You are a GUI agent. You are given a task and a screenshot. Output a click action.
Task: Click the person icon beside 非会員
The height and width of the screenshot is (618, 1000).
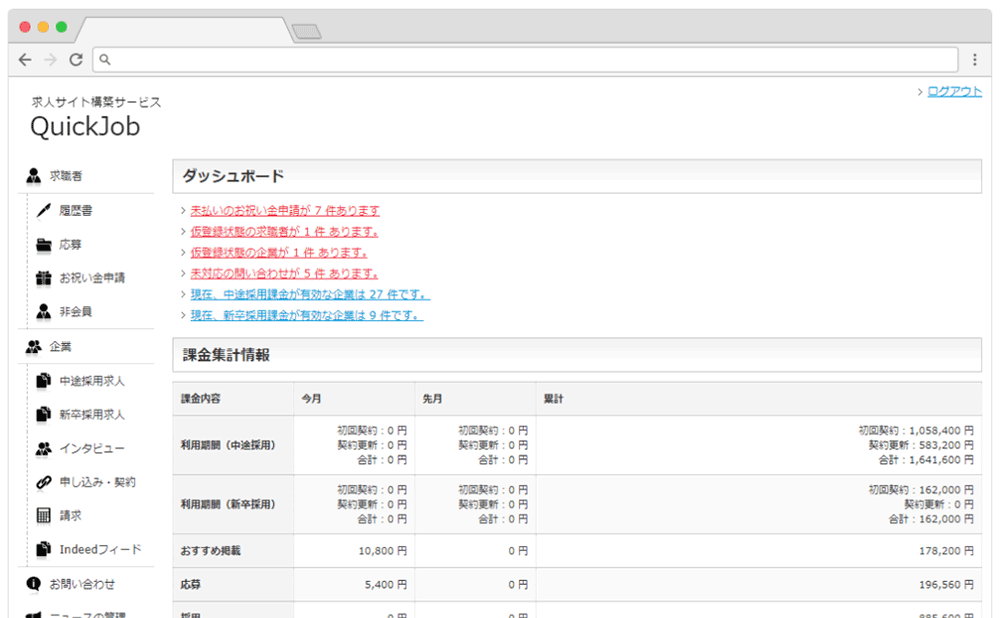(43, 312)
